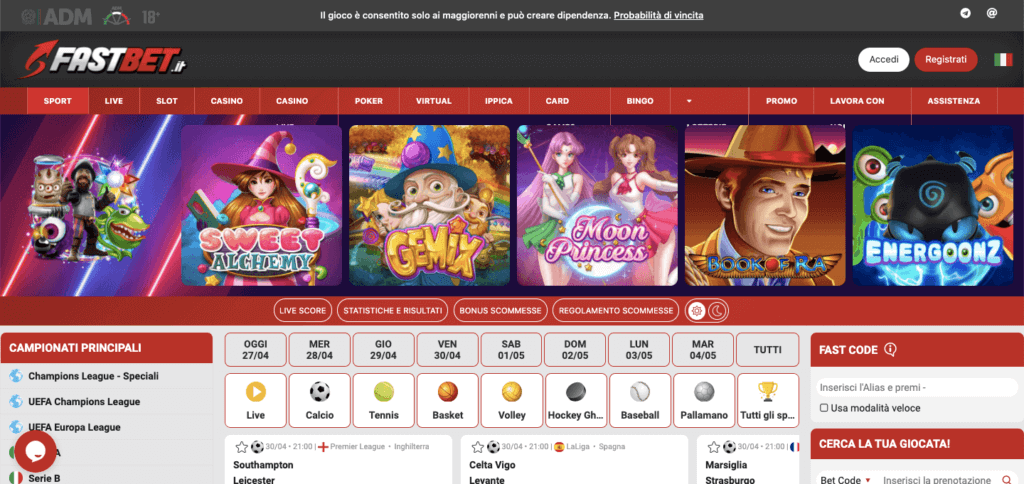Focus the Inserisci la prenotazione field

(x=938, y=480)
